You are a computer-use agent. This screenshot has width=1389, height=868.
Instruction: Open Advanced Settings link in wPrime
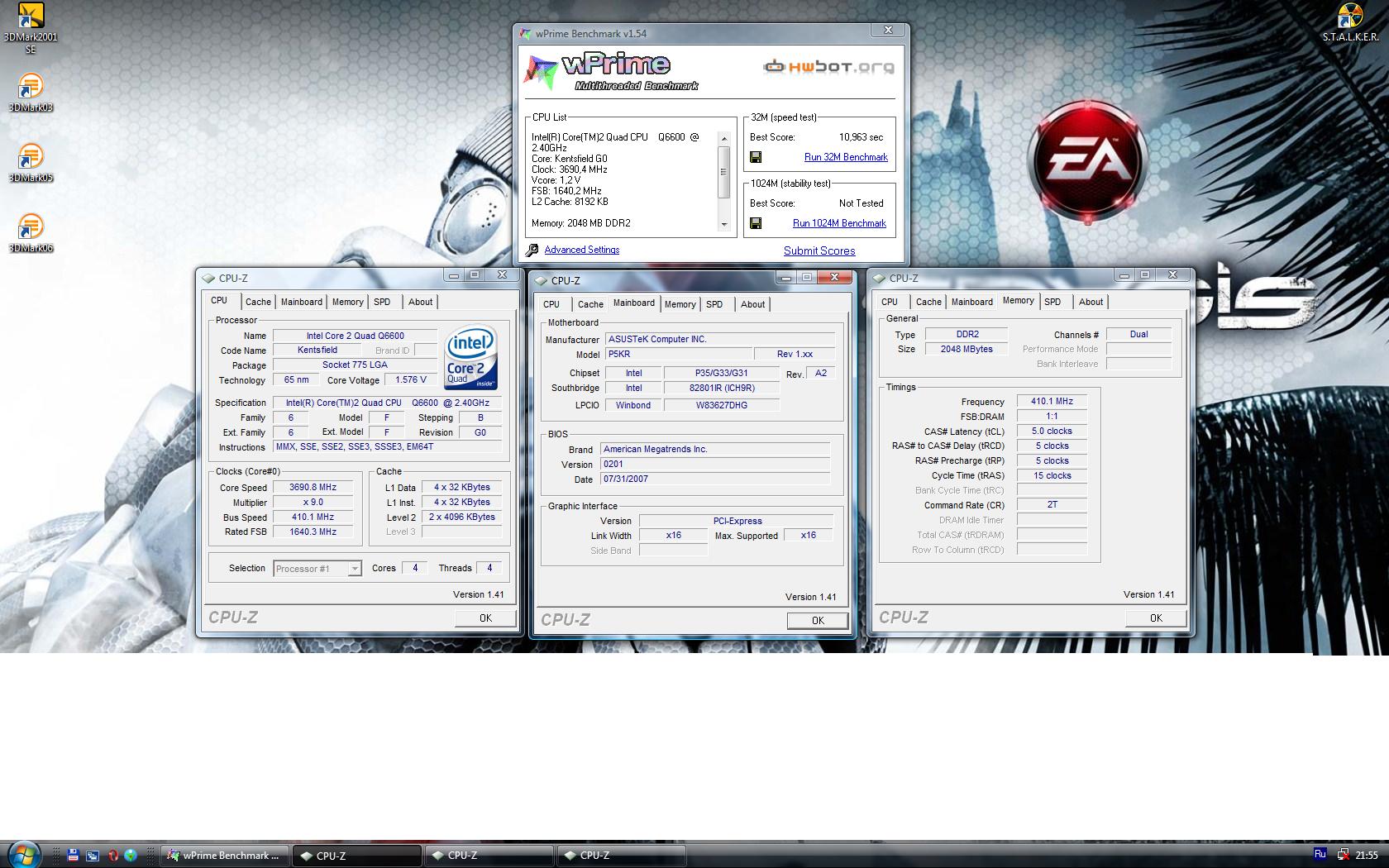tap(581, 250)
